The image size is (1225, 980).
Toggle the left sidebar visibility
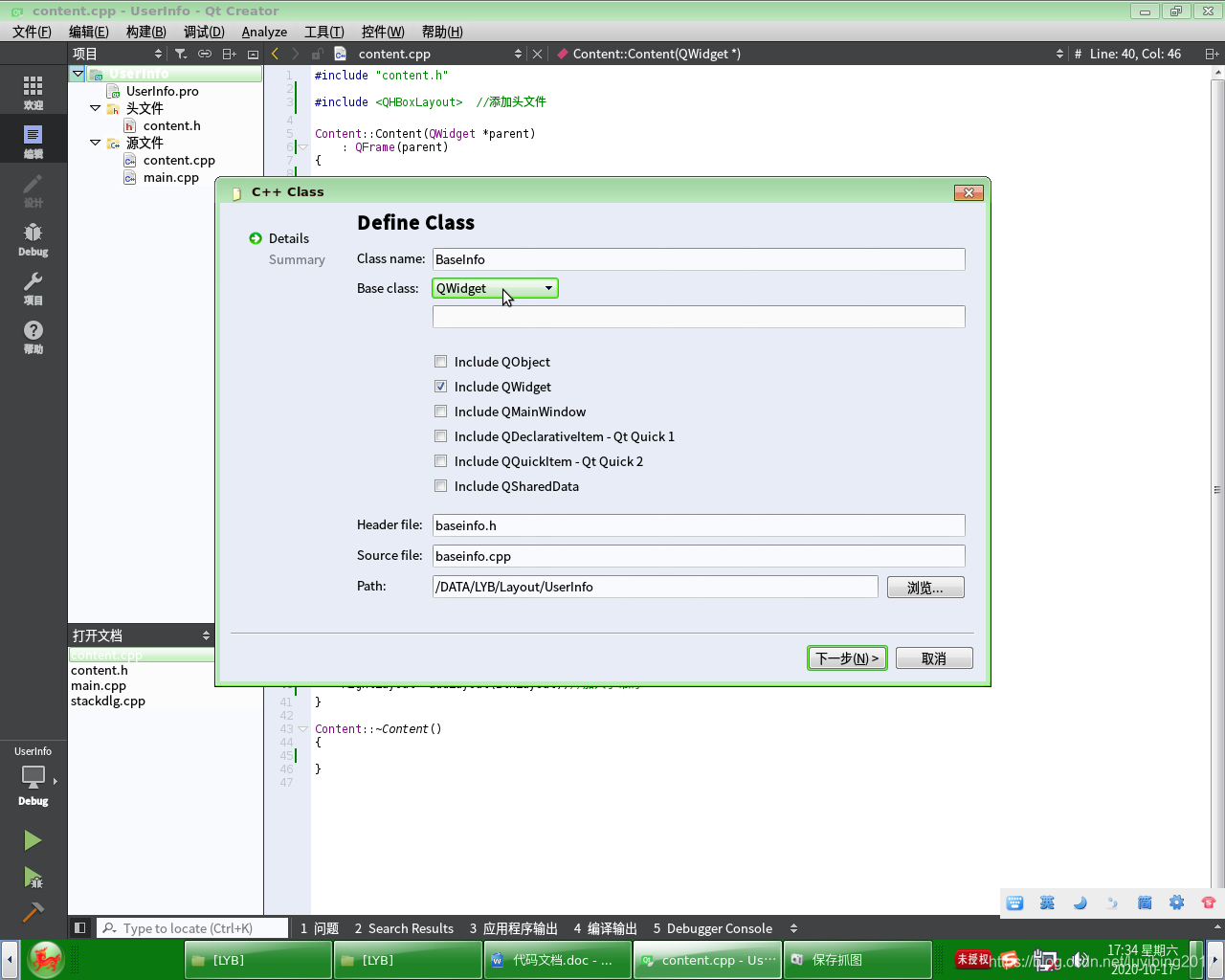[80, 927]
